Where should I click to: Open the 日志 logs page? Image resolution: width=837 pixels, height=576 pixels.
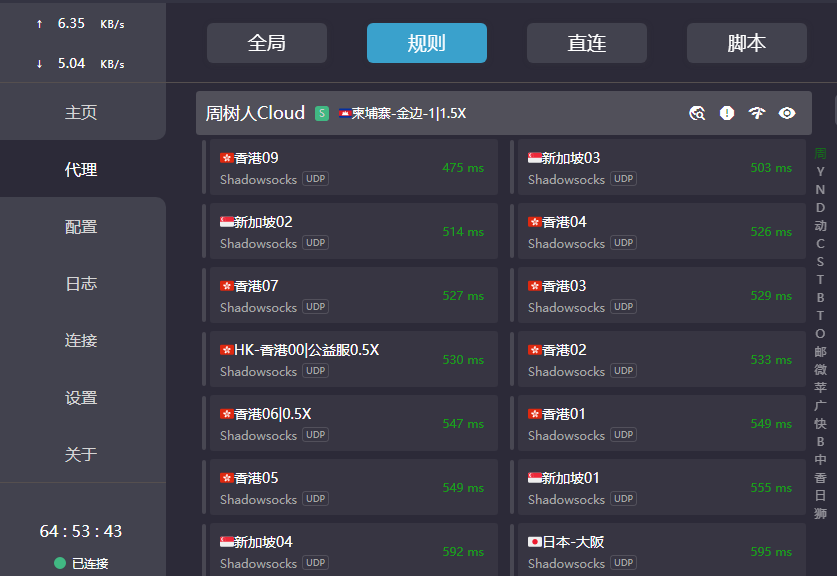[x=81, y=284]
